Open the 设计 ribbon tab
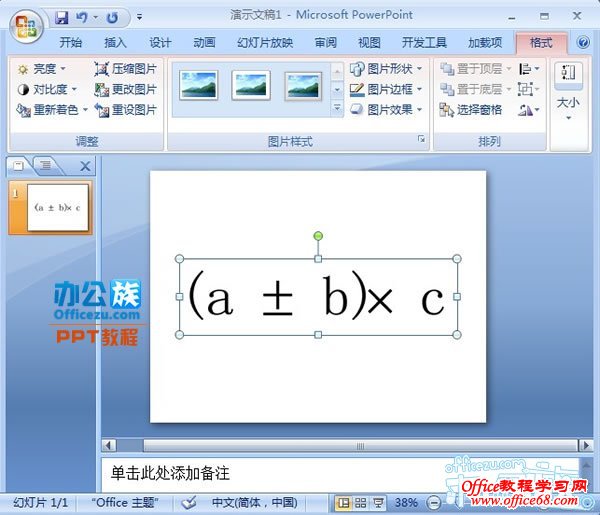The width and height of the screenshot is (600, 515). click(160, 42)
